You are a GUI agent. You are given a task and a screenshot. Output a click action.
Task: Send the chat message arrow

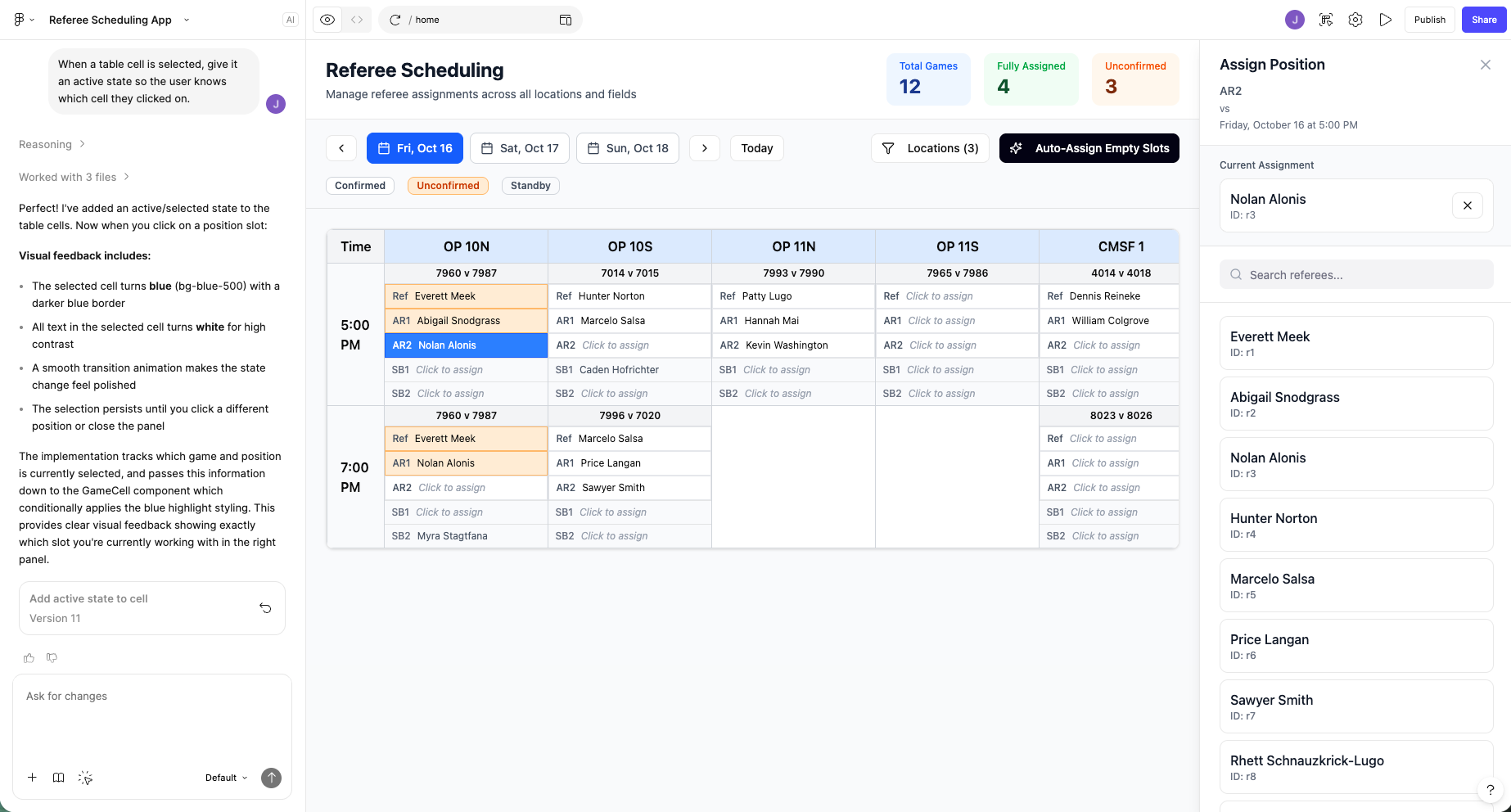pos(271,778)
